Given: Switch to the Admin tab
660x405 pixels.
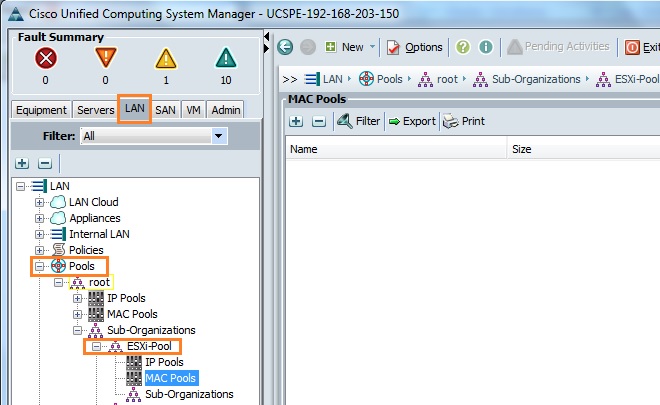Looking at the screenshot, I should [226, 110].
